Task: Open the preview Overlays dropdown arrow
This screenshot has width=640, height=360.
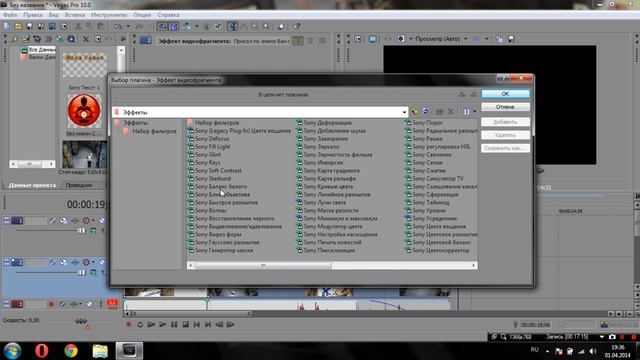Action: coord(487,39)
